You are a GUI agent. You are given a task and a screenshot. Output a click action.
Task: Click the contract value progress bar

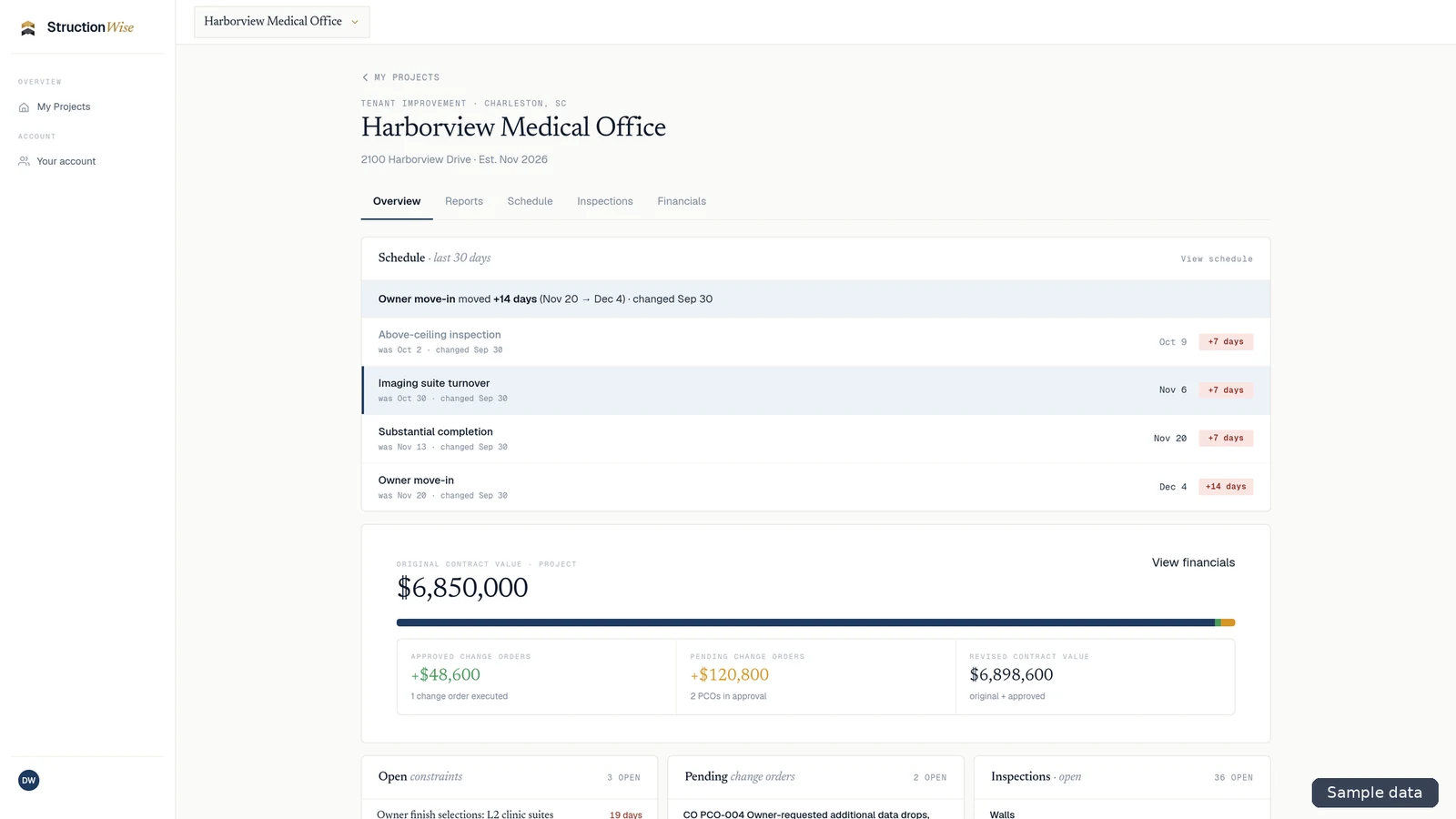[815, 622]
